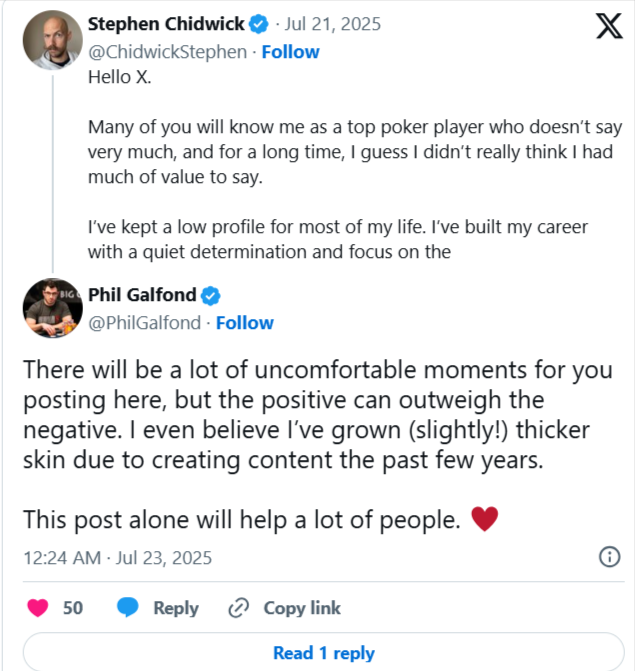Click the reply speech bubble icon

pos(128,608)
